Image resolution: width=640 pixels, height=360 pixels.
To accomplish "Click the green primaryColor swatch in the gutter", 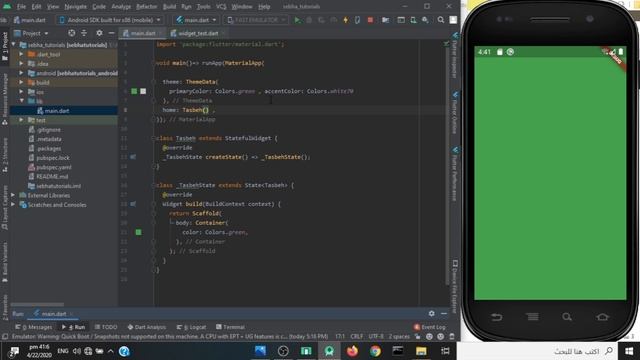I will [134, 91].
